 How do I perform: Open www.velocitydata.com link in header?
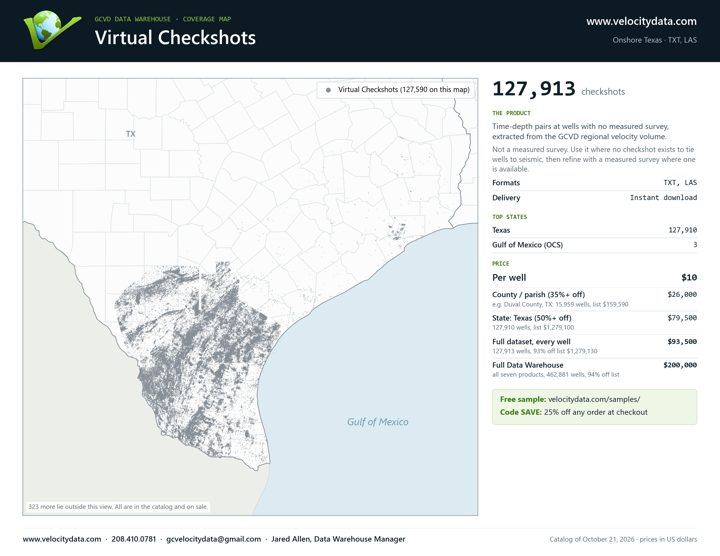click(x=641, y=22)
